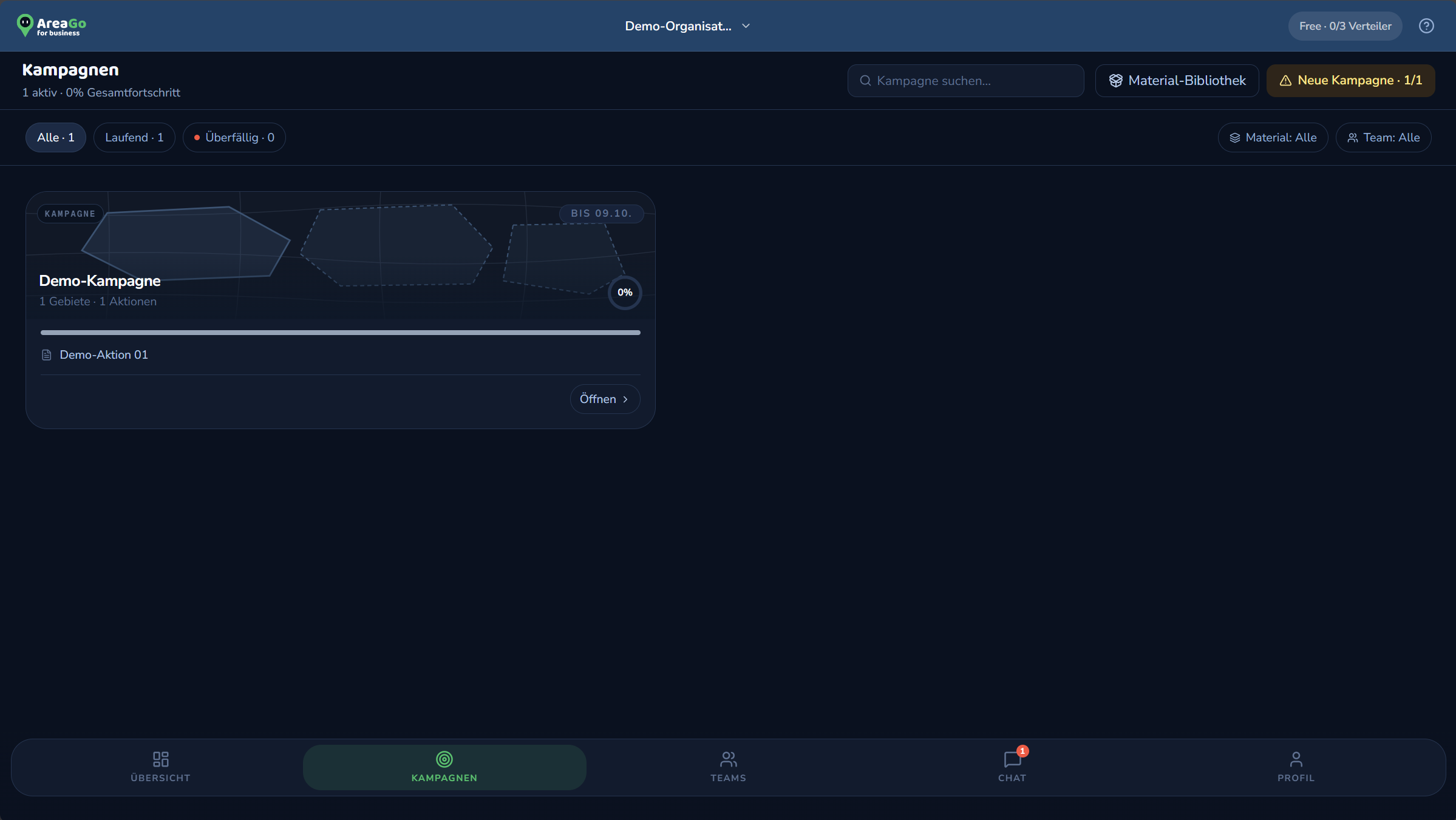Click the 0% progress ring on the campaign card

click(625, 293)
